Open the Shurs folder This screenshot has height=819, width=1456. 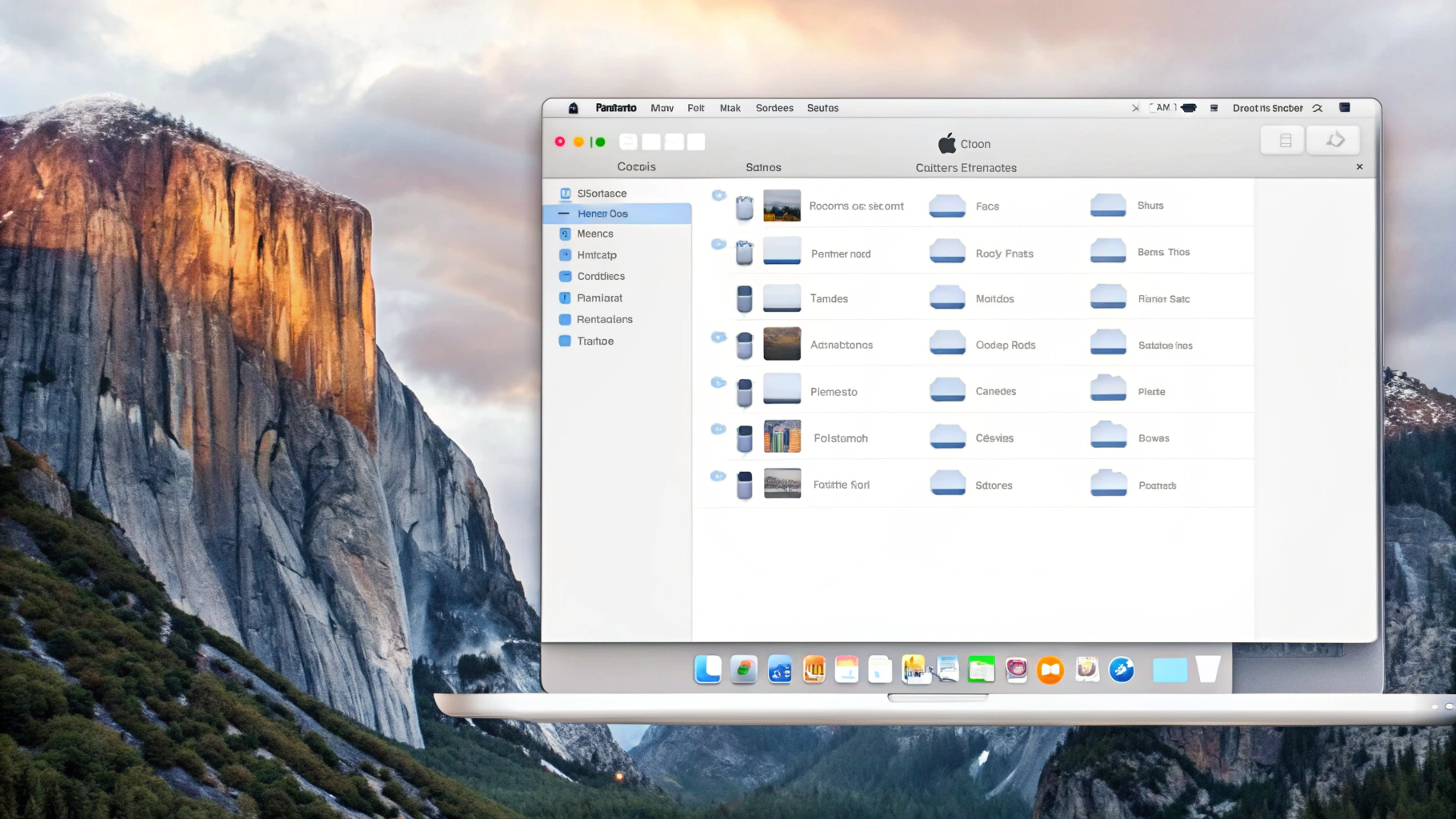1109,206
